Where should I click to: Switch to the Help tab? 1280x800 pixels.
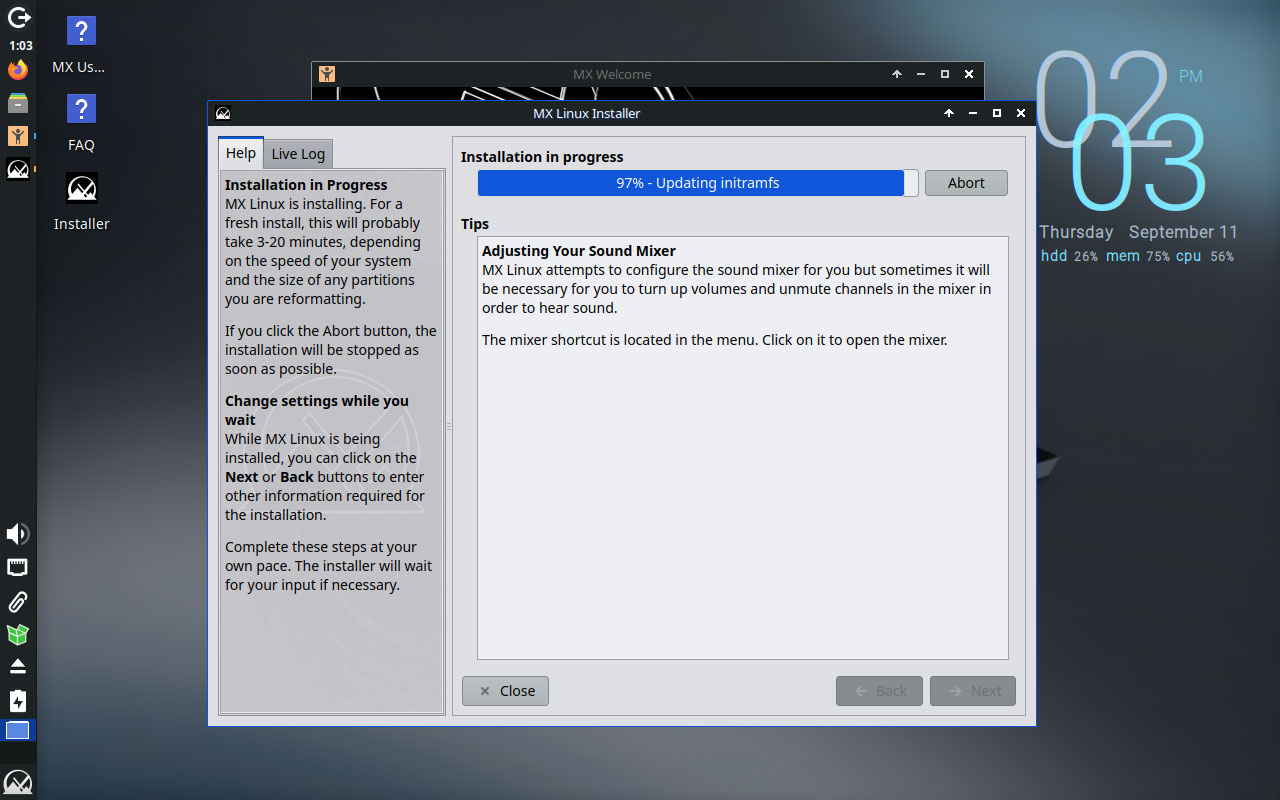point(241,153)
